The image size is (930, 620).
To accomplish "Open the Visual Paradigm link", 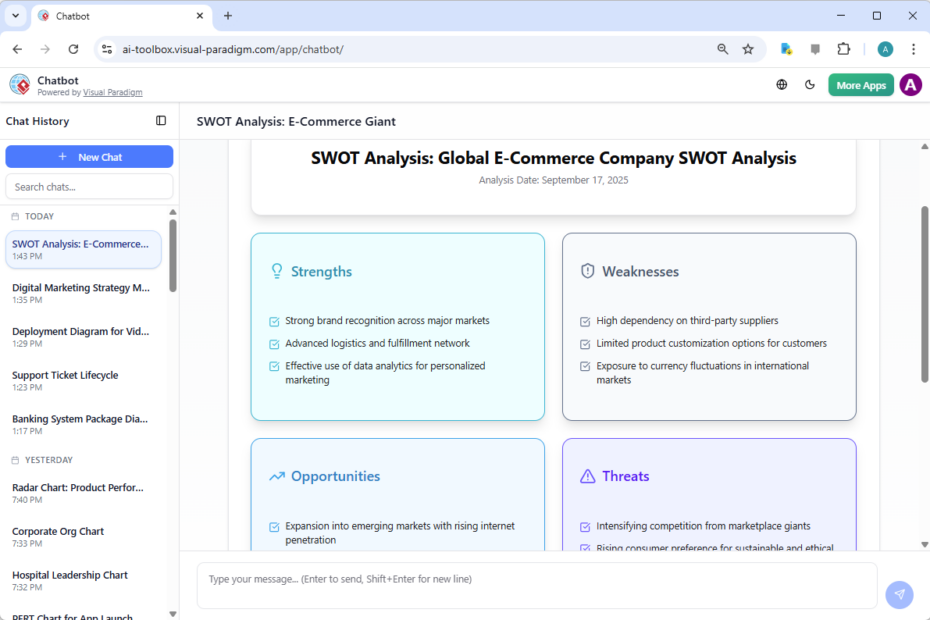I will pos(112,91).
